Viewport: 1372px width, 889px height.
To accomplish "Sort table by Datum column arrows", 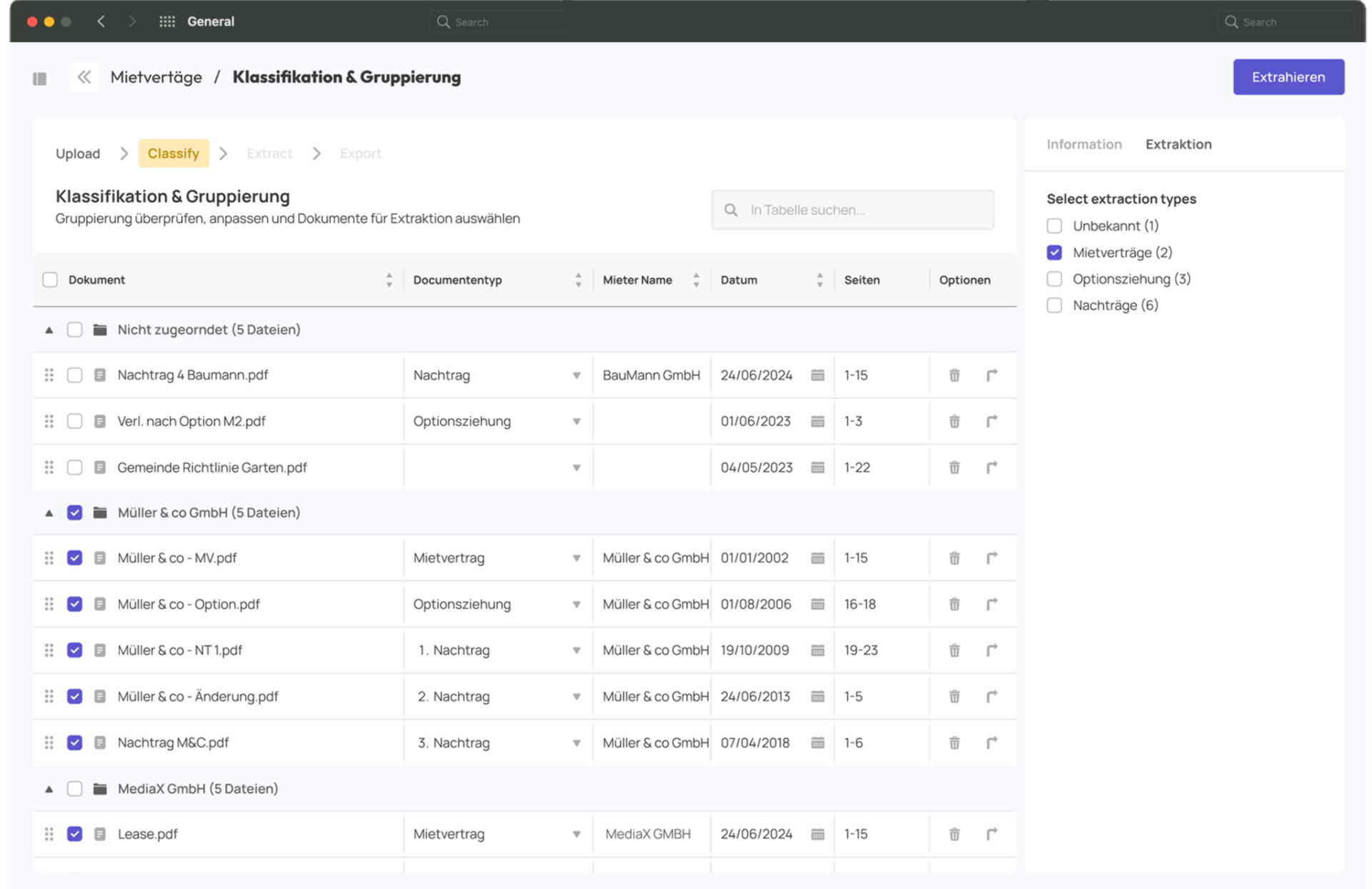I will point(820,280).
